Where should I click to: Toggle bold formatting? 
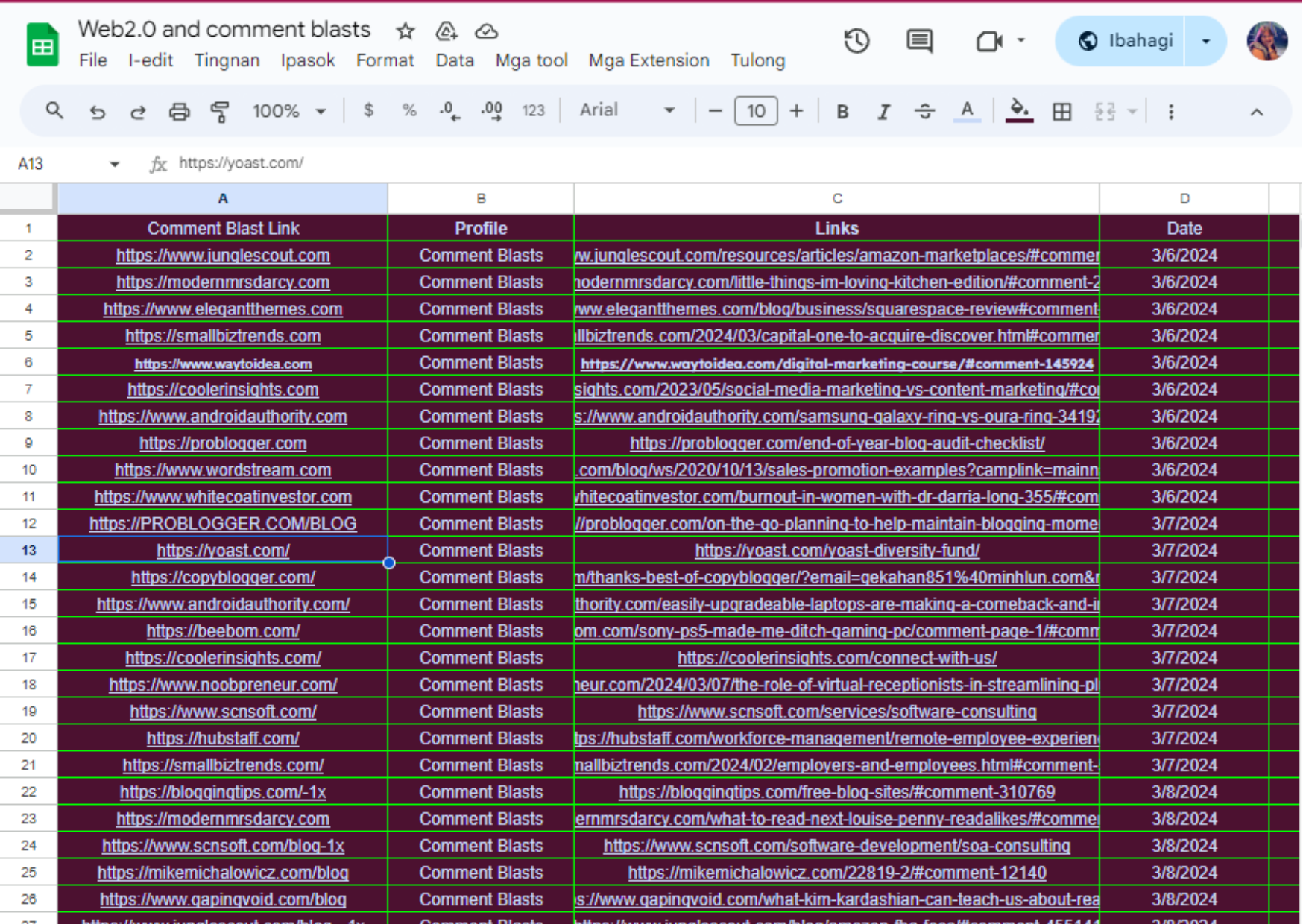tap(842, 112)
